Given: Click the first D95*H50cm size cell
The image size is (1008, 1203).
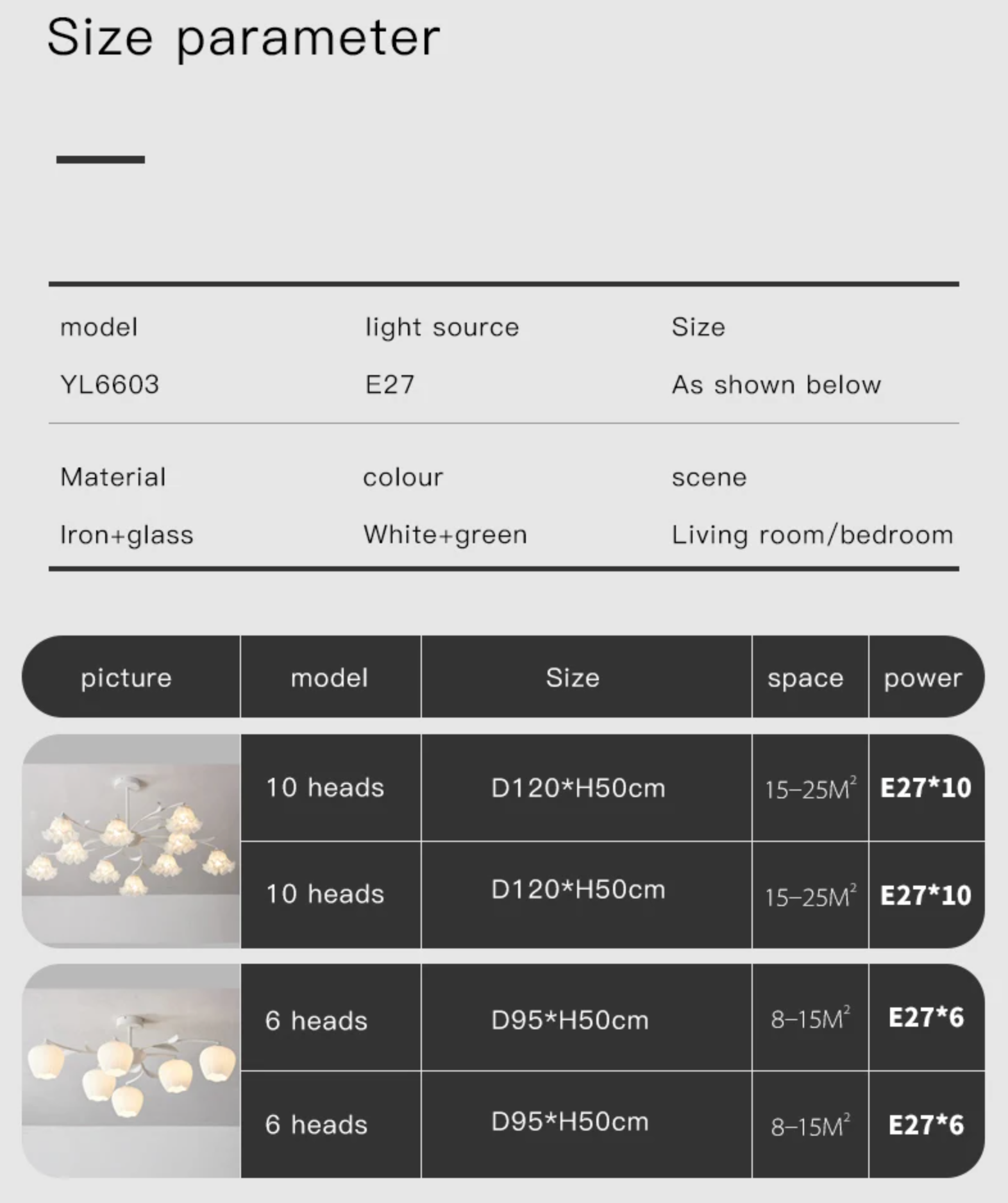Looking at the screenshot, I should [570, 1020].
